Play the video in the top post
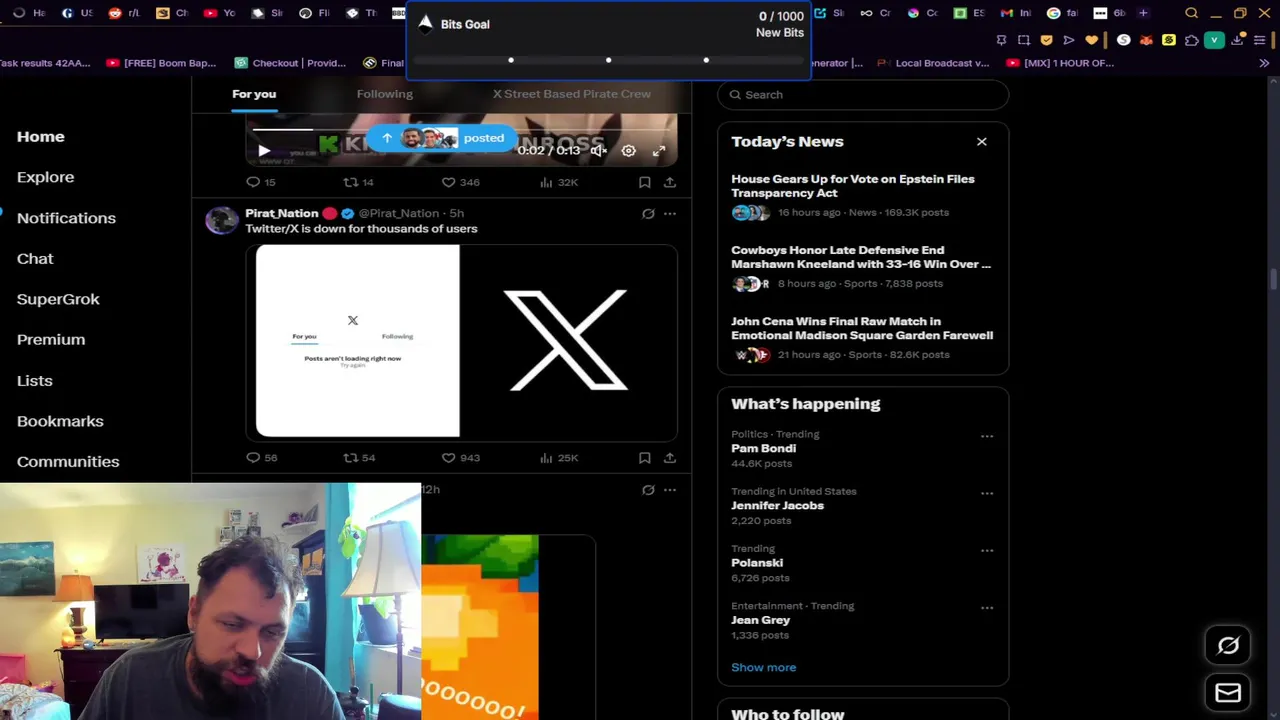The width and height of the screenshot is (1280, 720). point(264,151)
